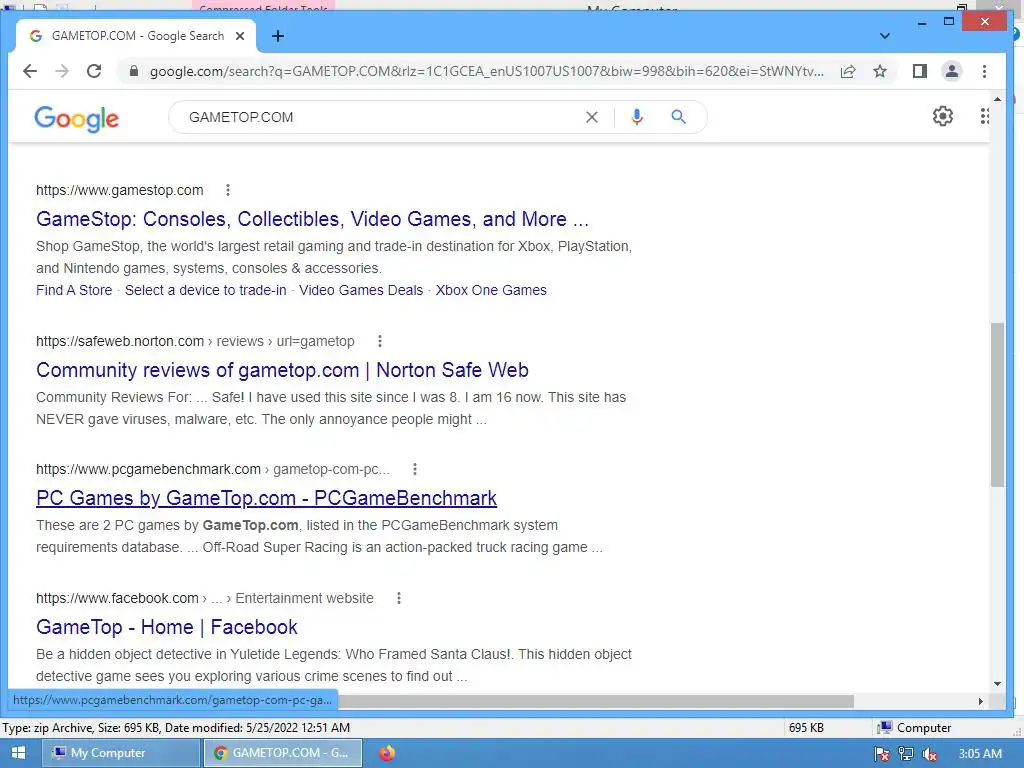
Task: Open the Video Games Deals sitelink
Action: (x=361, y=290)
